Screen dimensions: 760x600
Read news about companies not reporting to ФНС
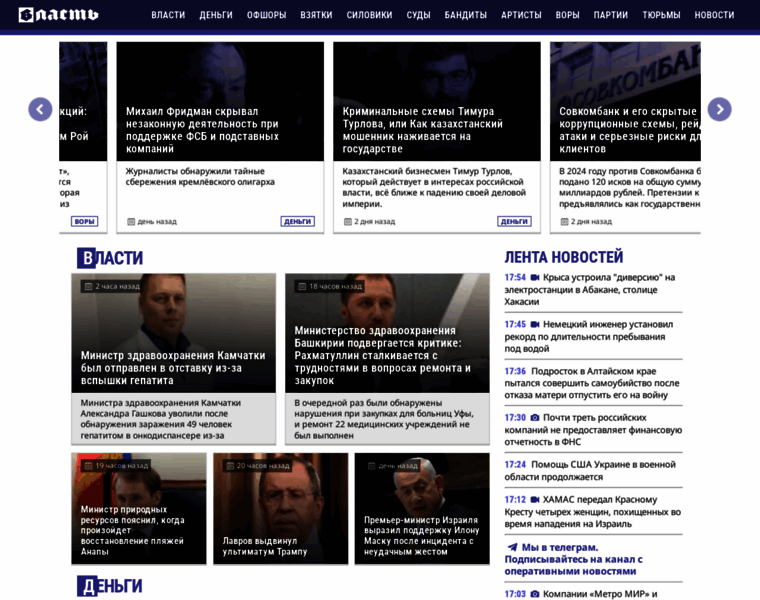pos(593,430)
